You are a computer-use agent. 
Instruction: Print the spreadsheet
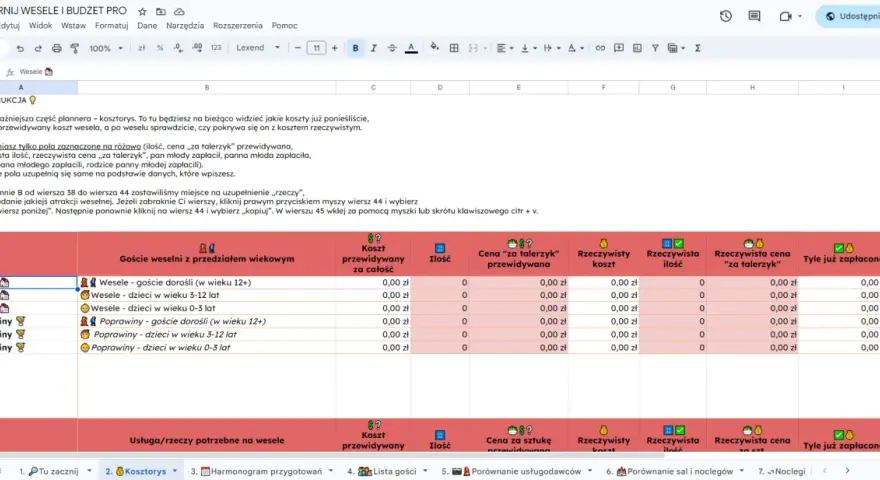click(x=57, y=48)
